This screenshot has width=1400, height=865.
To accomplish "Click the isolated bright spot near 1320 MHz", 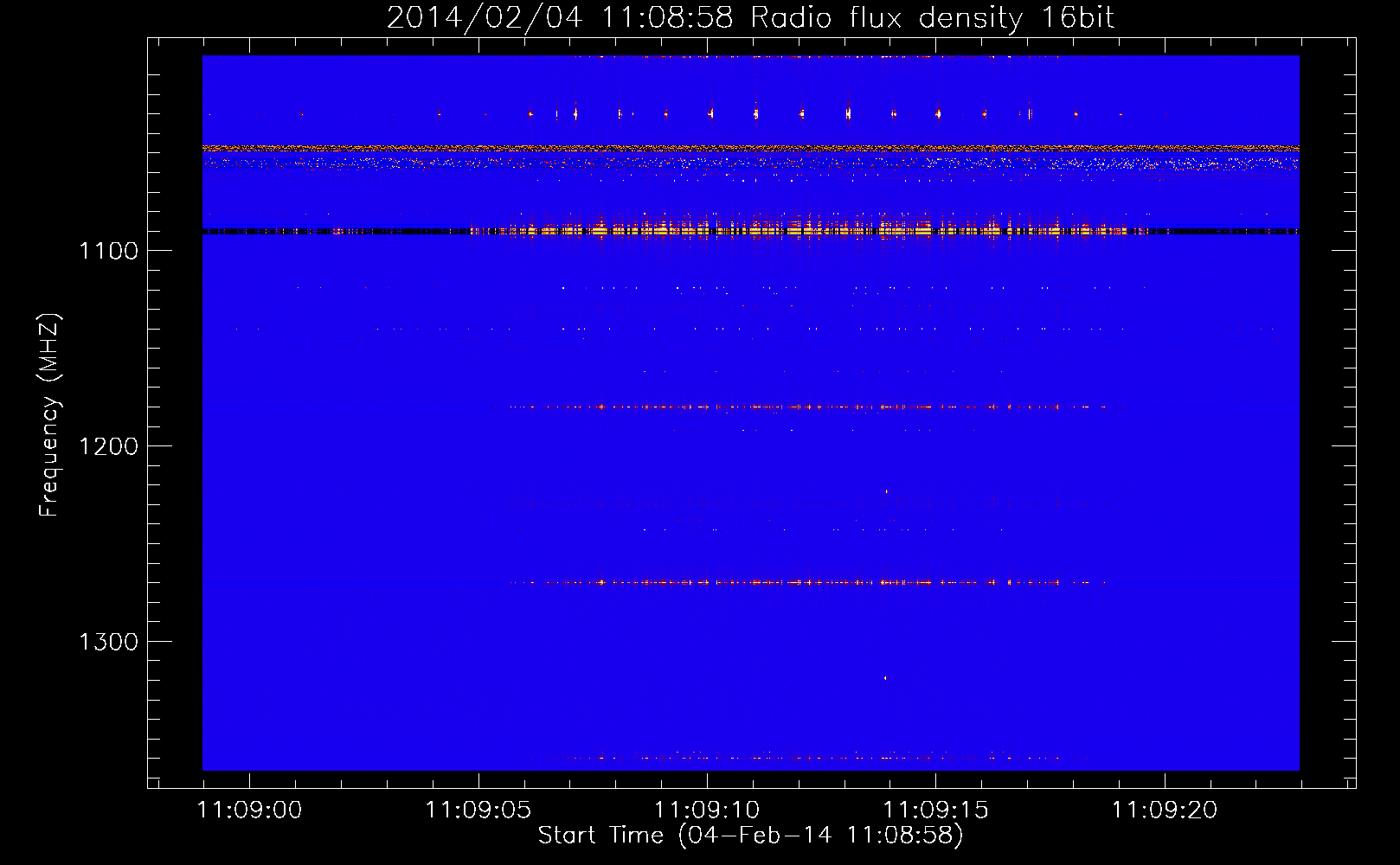I will (885, 678).
